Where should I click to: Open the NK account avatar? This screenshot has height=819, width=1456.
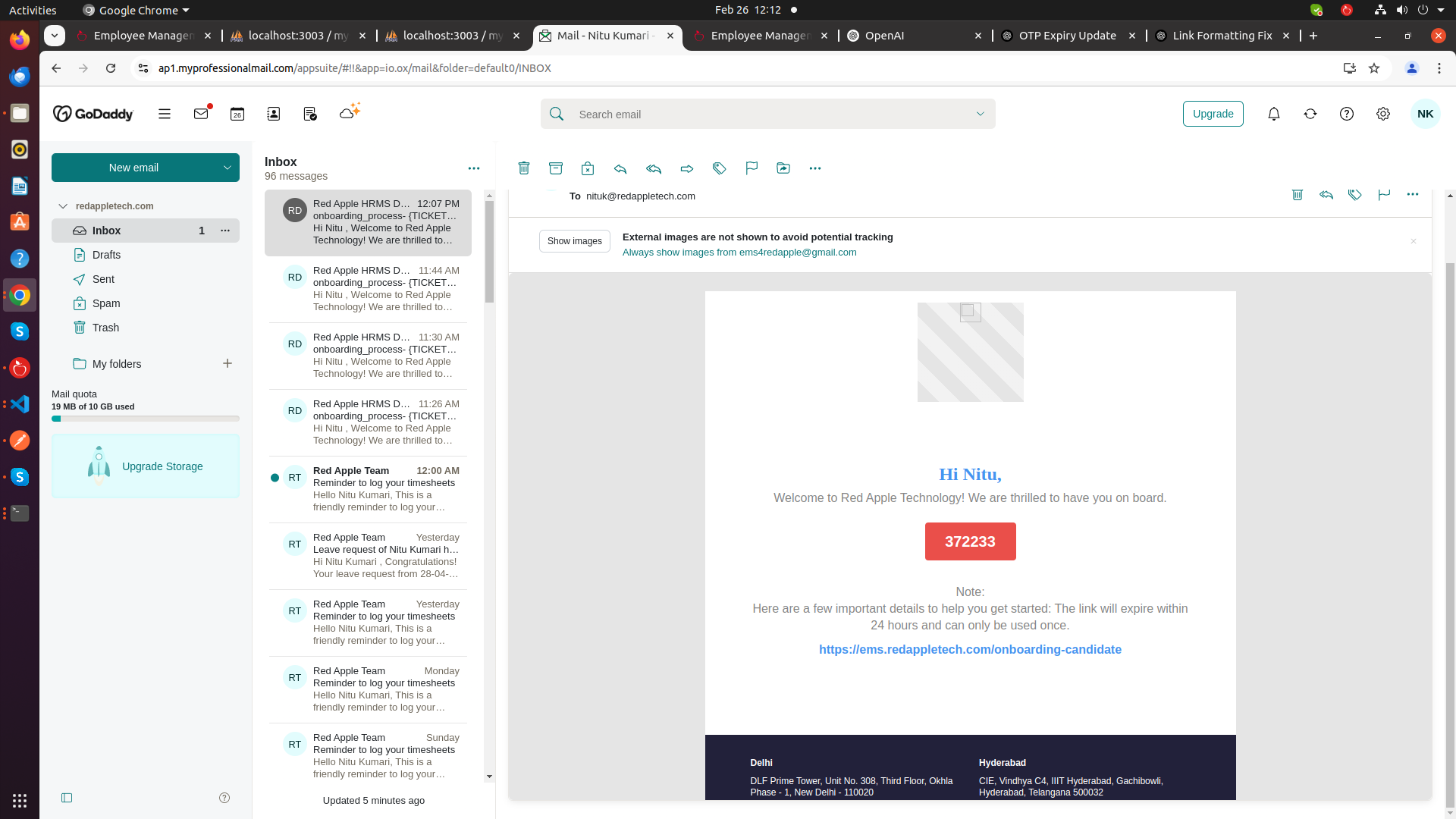1426,114
